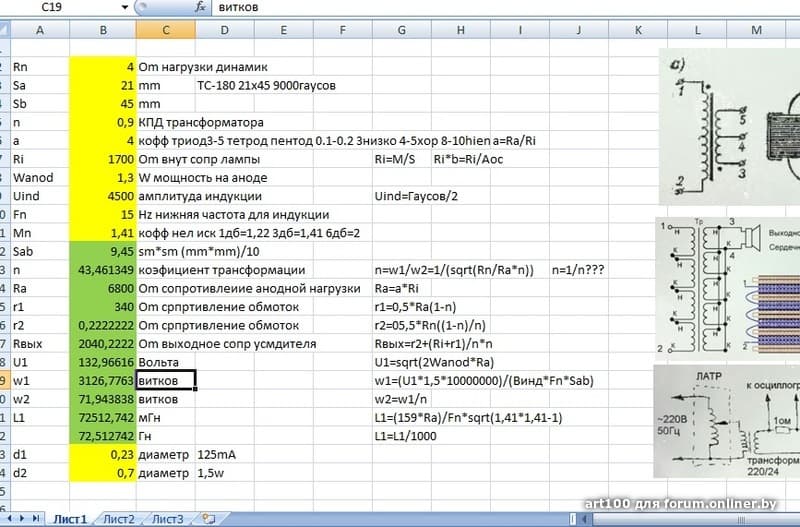Viewport: 800px width, 527px height.
Task: Select the yellow cell with value 4500
Action: click(x=103, y=196)
